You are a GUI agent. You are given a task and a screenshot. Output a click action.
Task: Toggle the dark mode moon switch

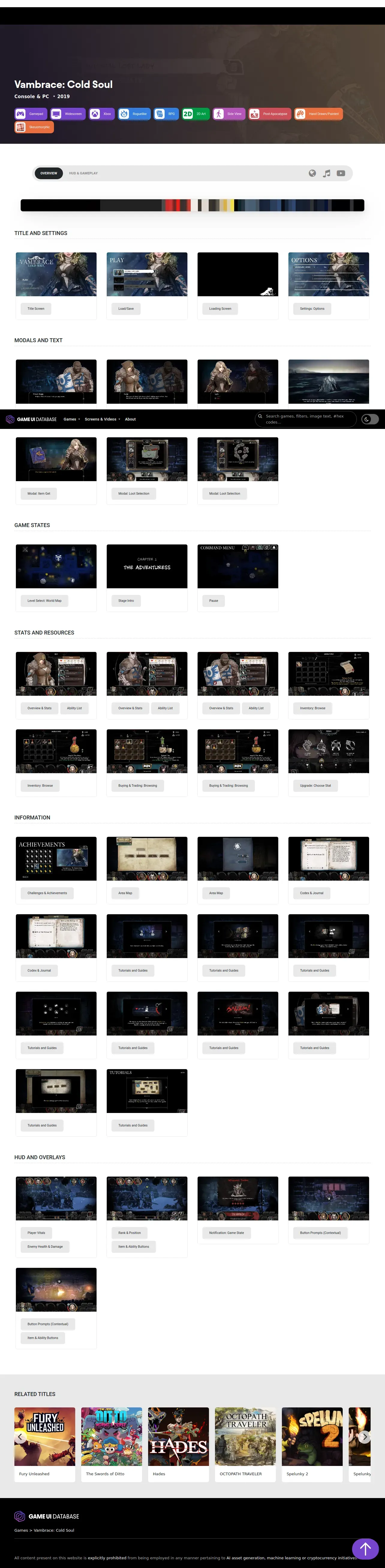click(x=370, y=419)
